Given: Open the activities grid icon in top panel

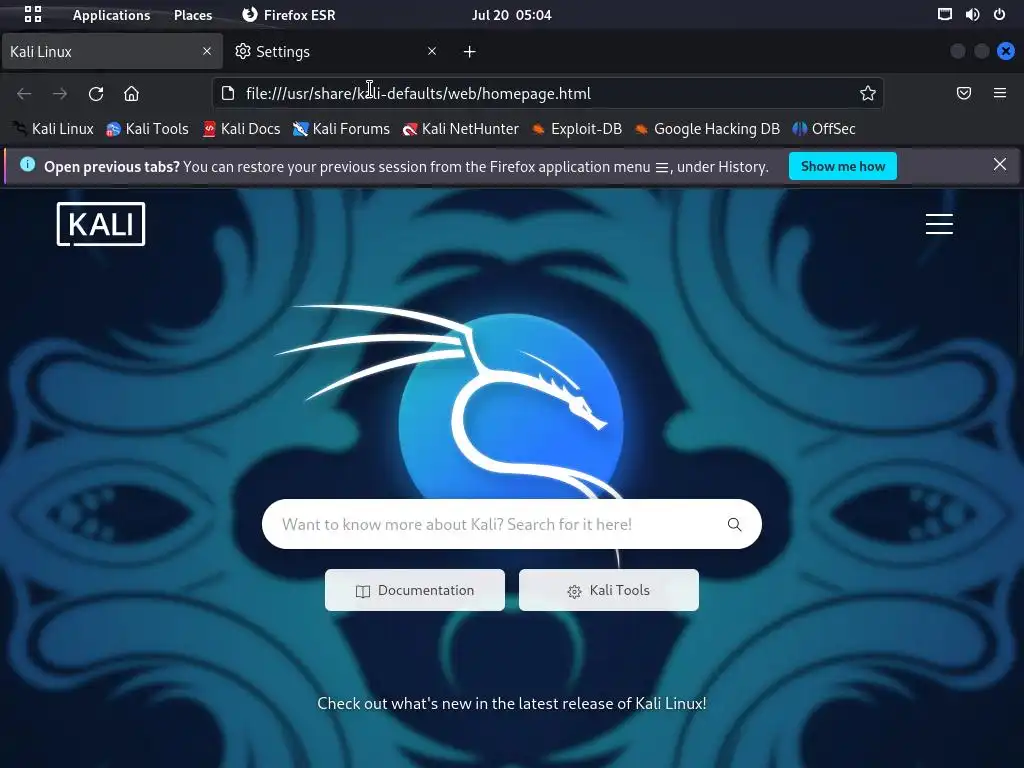Looking at the screenshot, I should (33, 14).
